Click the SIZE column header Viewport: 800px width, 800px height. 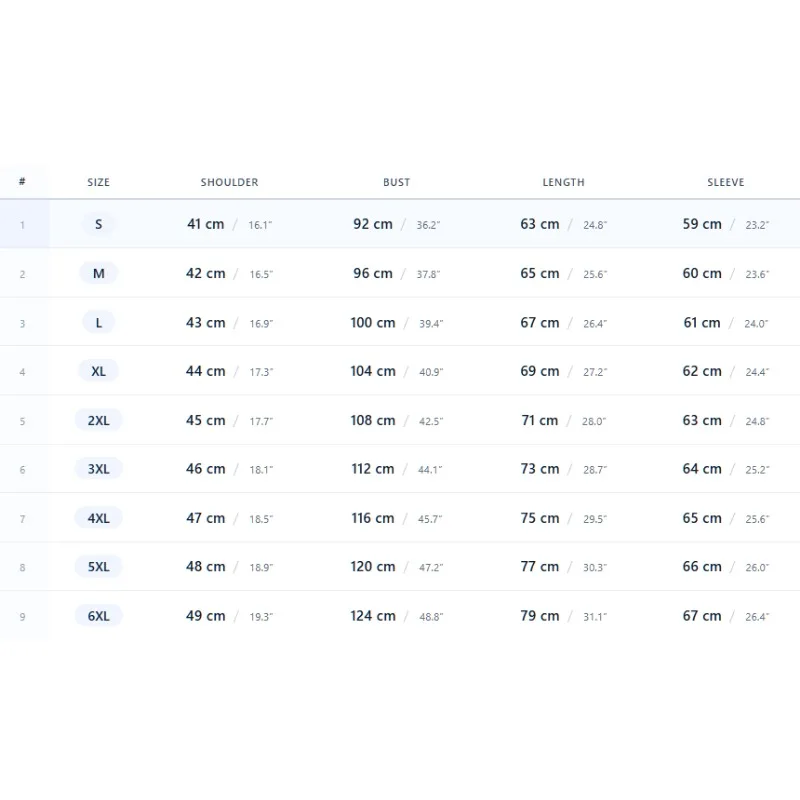tap(98, 182)
